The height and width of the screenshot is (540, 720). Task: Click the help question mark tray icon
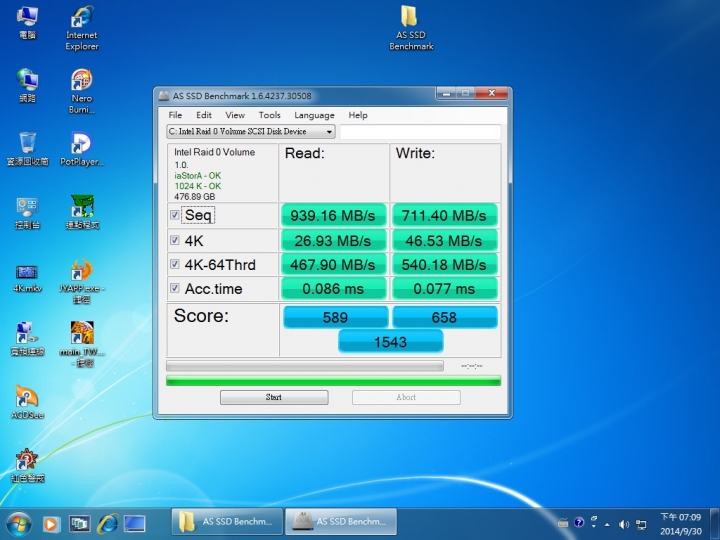[x=579, y=523]
